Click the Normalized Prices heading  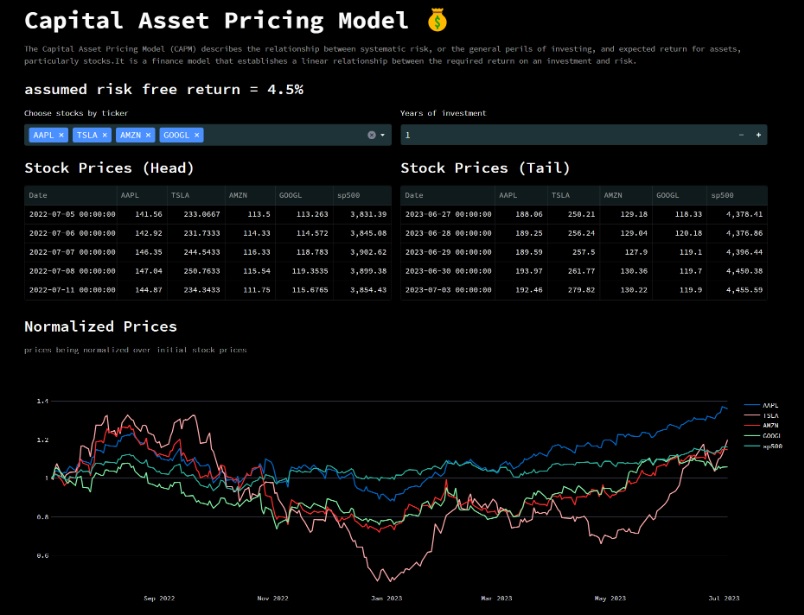tap(98, 327)
